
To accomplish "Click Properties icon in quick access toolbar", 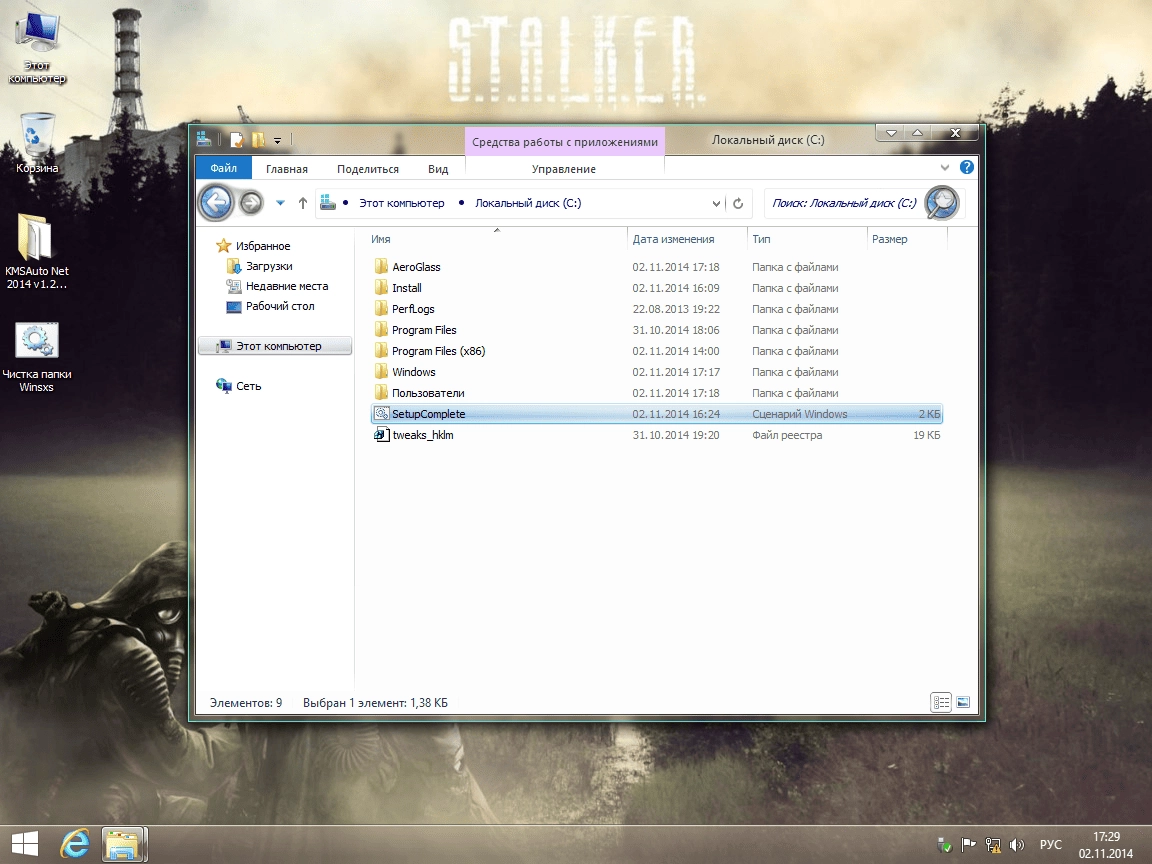I will pyautogui.click(x=237, y=140).
